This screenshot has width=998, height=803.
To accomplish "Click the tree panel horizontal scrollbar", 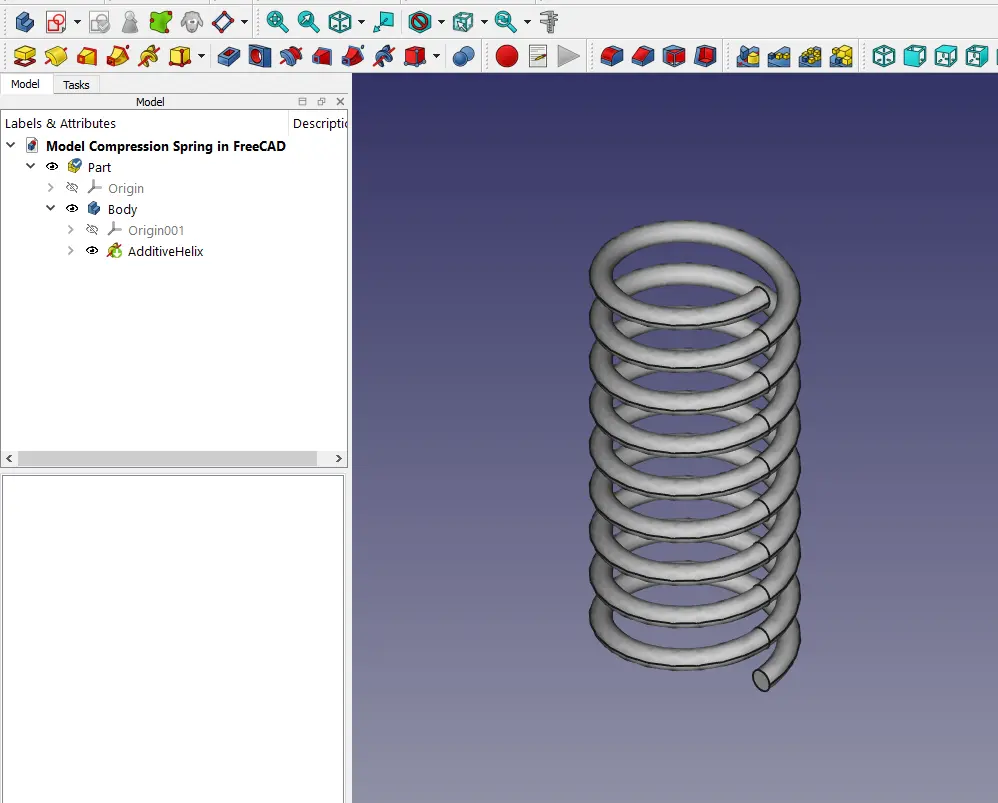I will (167, 458).
